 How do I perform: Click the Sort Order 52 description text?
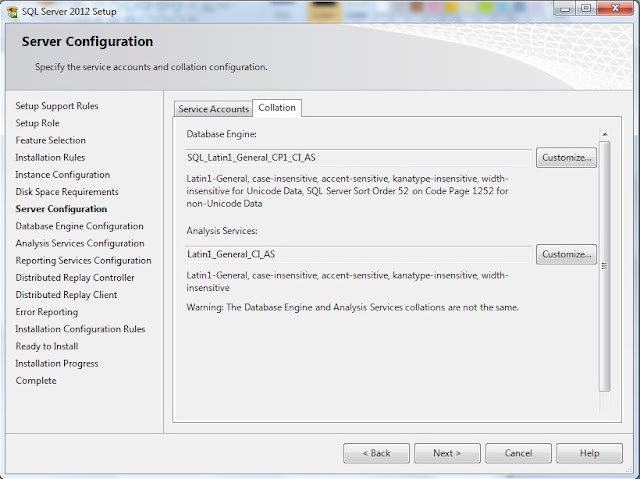pyautogui.click(x=347, y=191)
